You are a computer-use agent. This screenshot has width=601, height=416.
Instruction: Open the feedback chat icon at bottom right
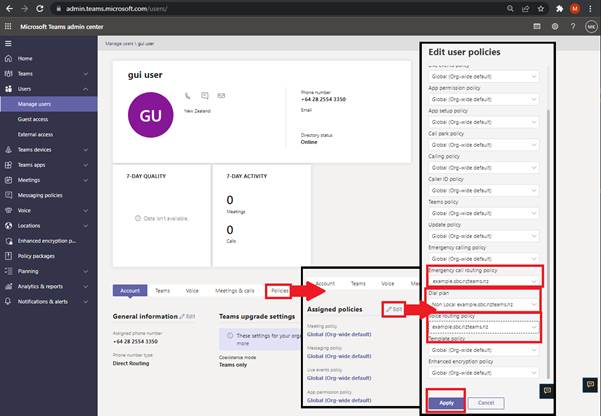click(x=547, y=390)
